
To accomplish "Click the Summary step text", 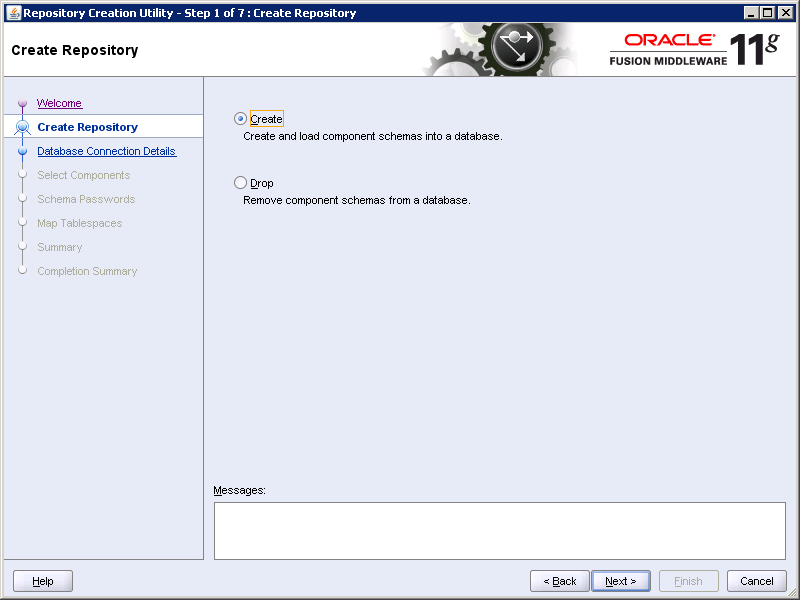I will [x=60, y=247].
